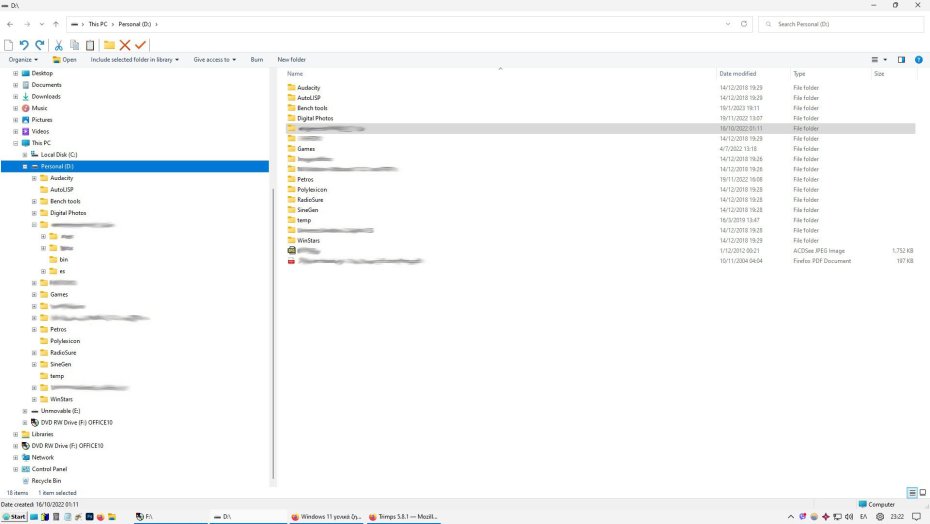The height and width of the screenshot is (524, 930).
Task: Click the New folder button
Action: point(292,60)
